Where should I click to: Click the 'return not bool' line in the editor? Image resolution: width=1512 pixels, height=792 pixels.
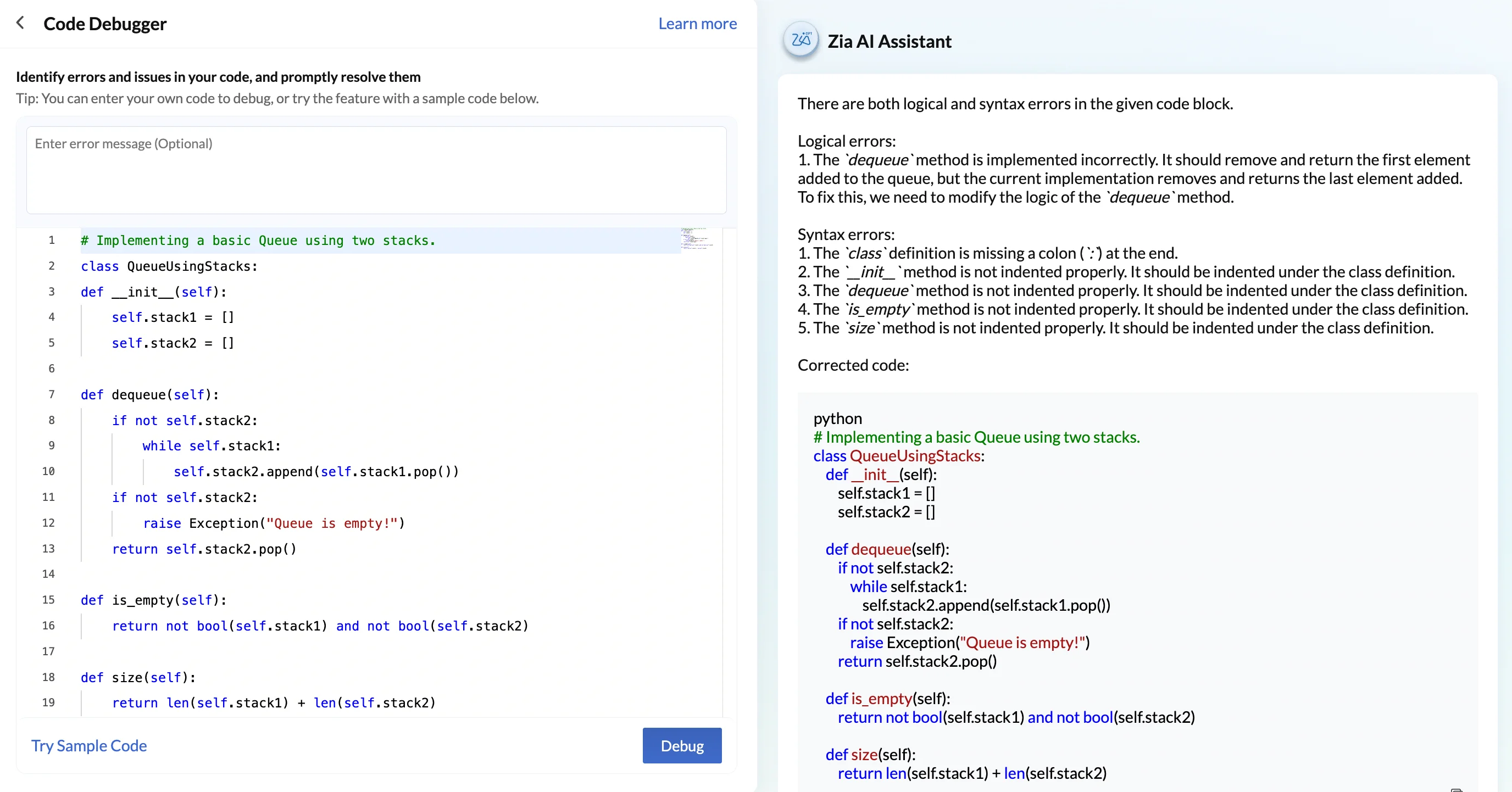point(320,626)
